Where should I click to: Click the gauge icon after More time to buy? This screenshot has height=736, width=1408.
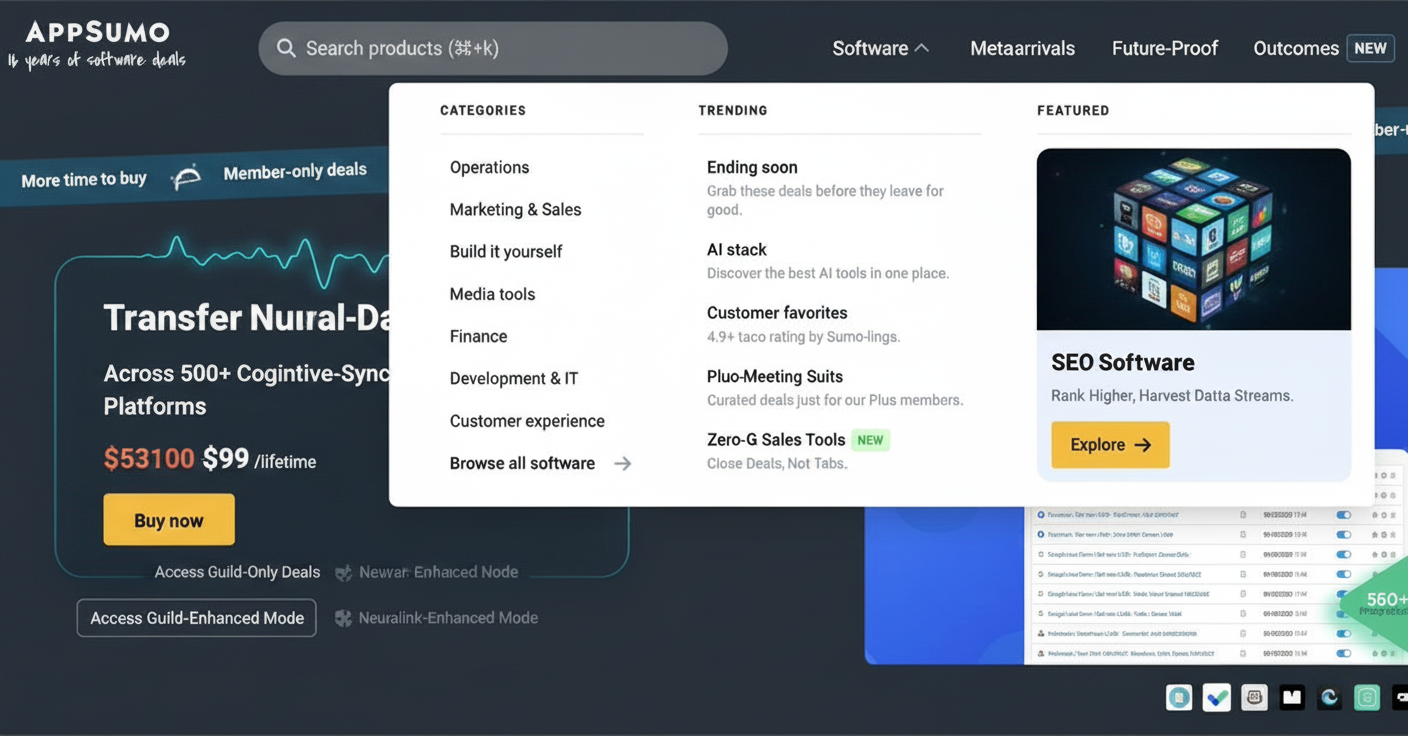click(186, 177)
